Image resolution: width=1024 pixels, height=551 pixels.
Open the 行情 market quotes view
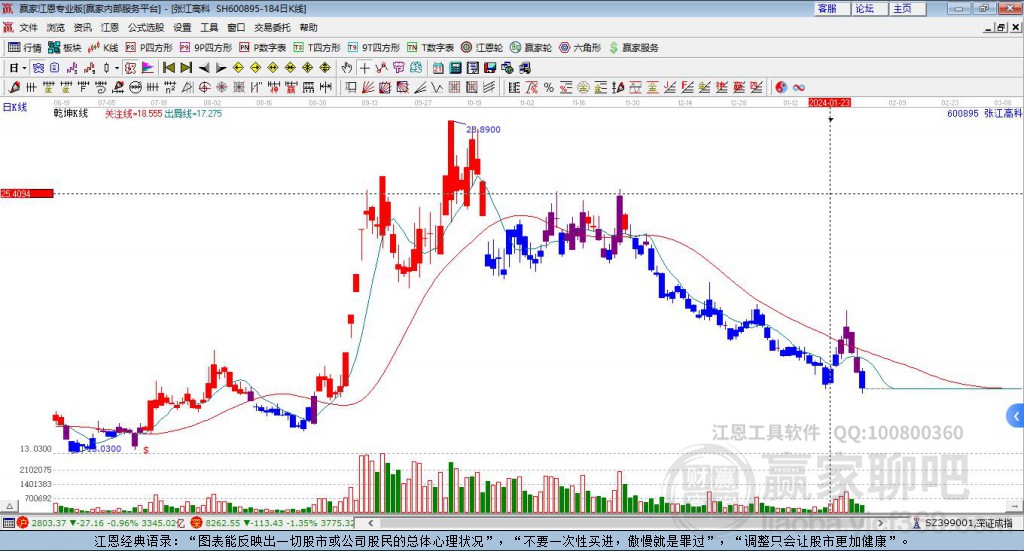(24, 48)
